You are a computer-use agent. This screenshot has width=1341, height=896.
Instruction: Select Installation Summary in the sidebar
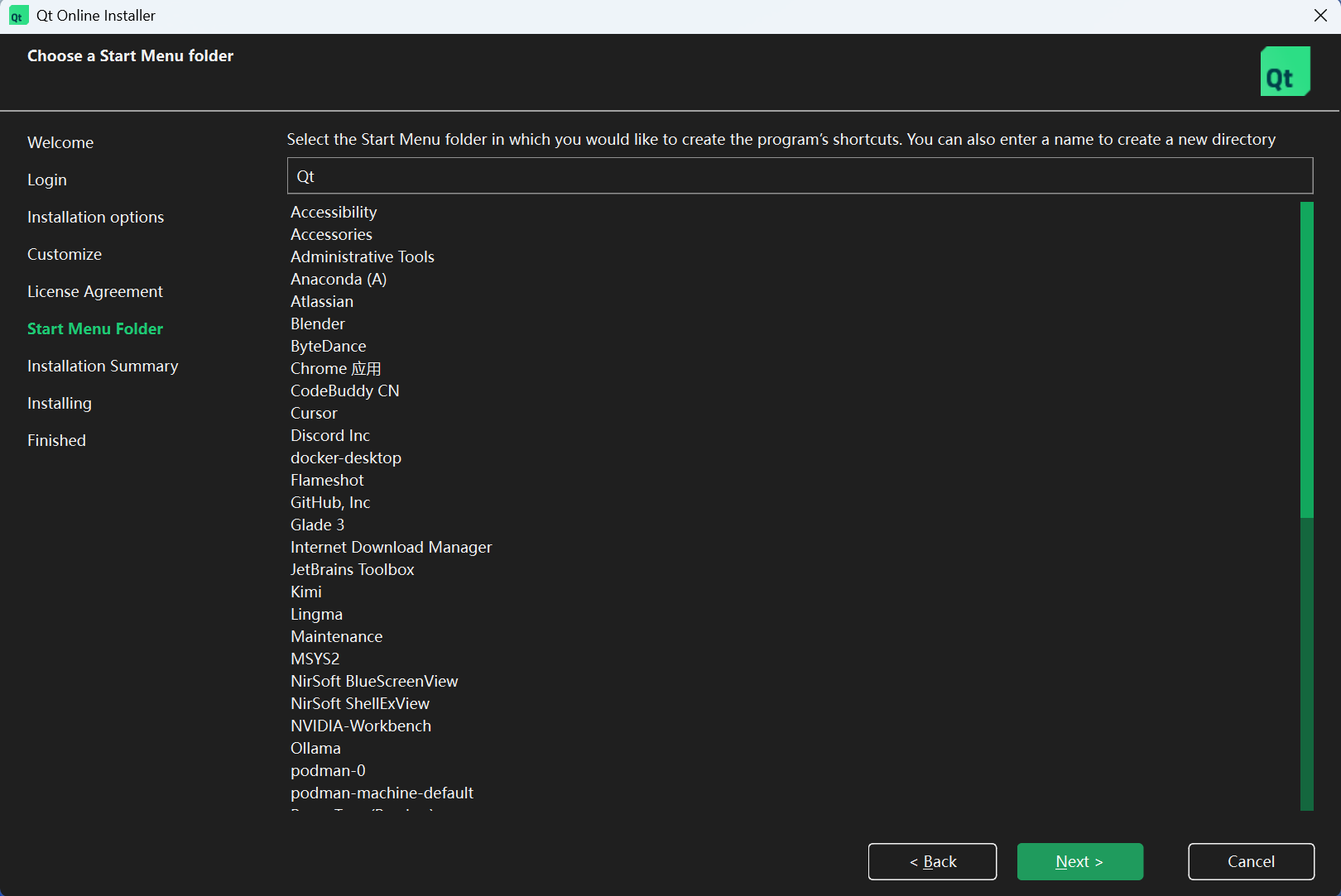click(x=103, y=366)
